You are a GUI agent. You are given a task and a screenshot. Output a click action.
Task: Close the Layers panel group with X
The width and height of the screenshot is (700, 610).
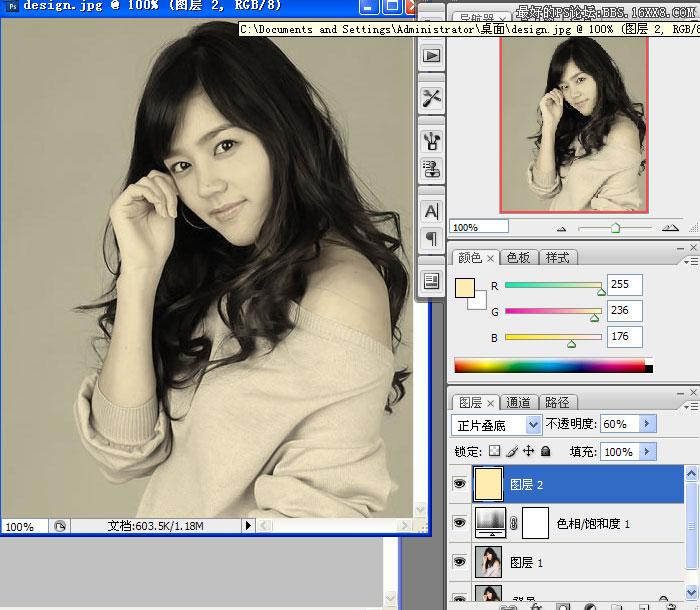tap(693, 393)
